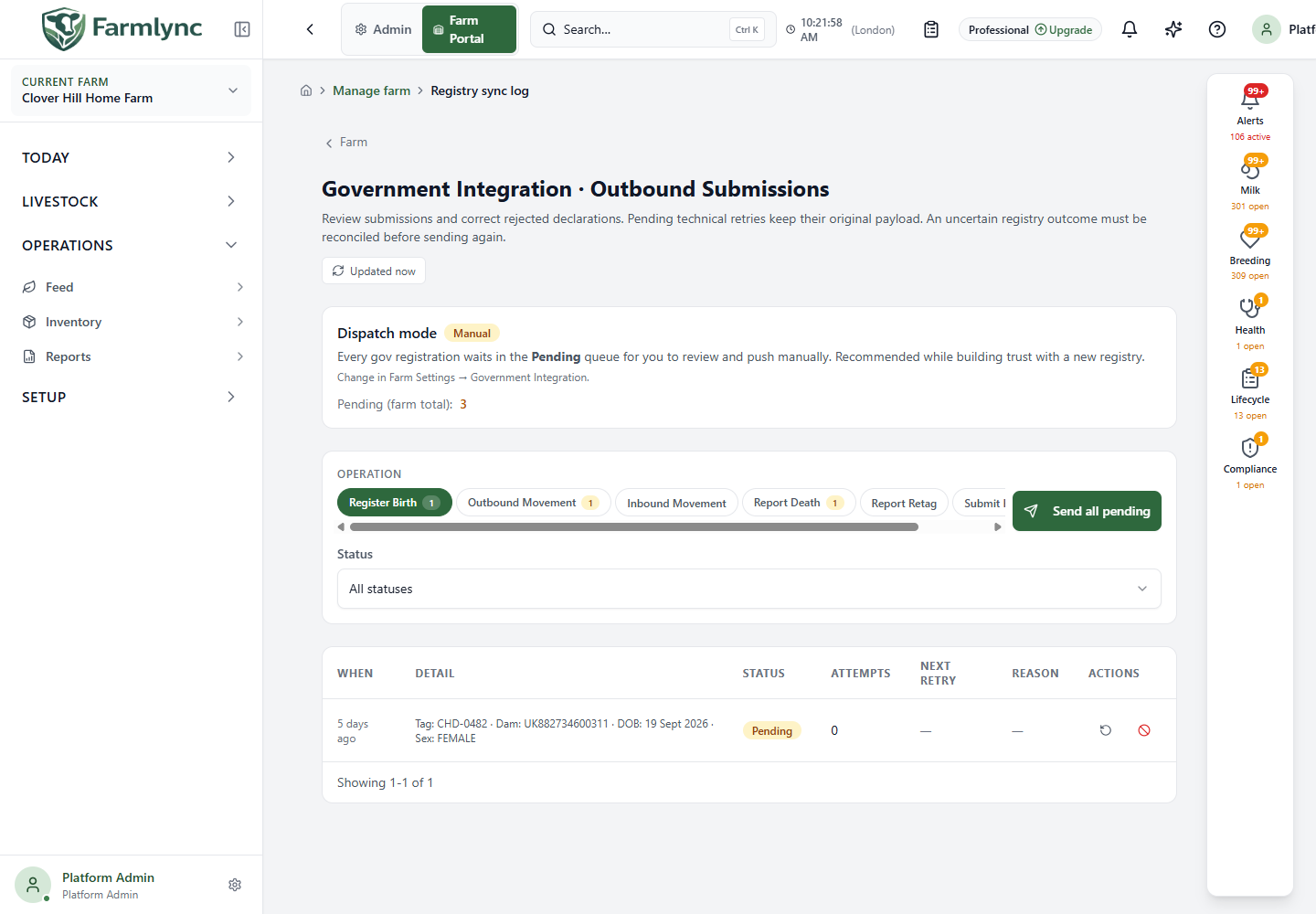1316x914 pixels.
Task: Open Health panel icon
Action: (1250, 308)
